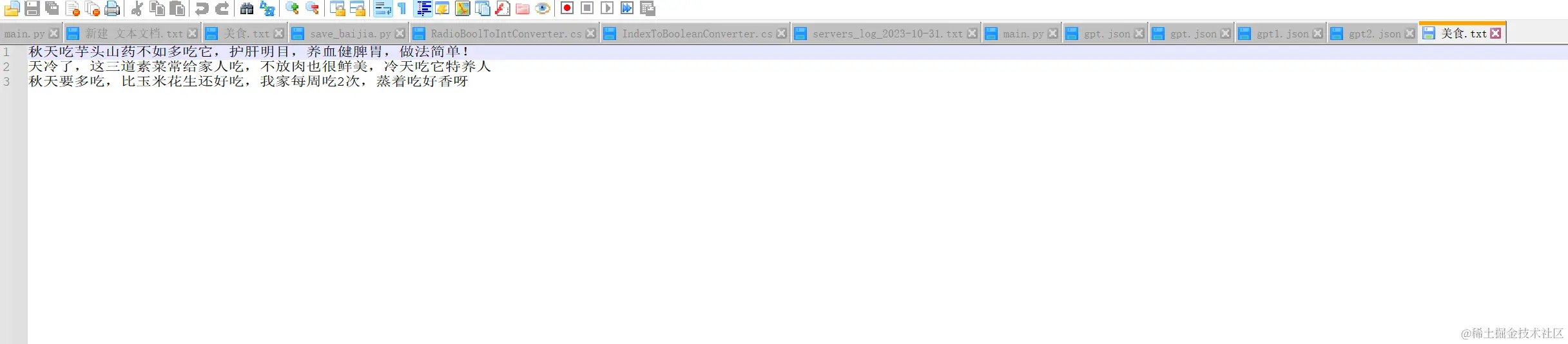Screen dimensions: 1568x344
Task: Switch to the 新建 文本文档.txt tab
Action: click(x=134, y=33)
